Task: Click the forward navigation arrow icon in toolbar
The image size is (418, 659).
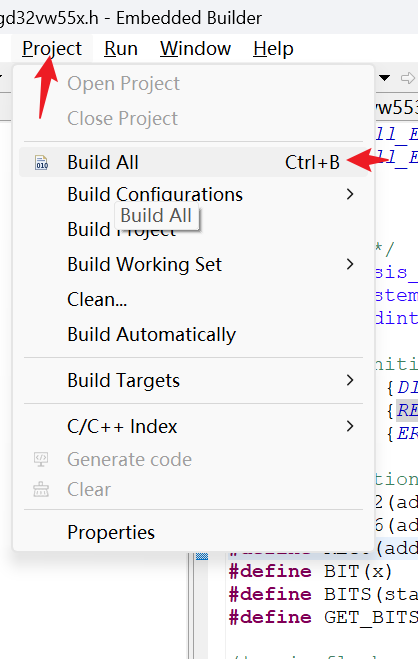Action: [407, 78]
